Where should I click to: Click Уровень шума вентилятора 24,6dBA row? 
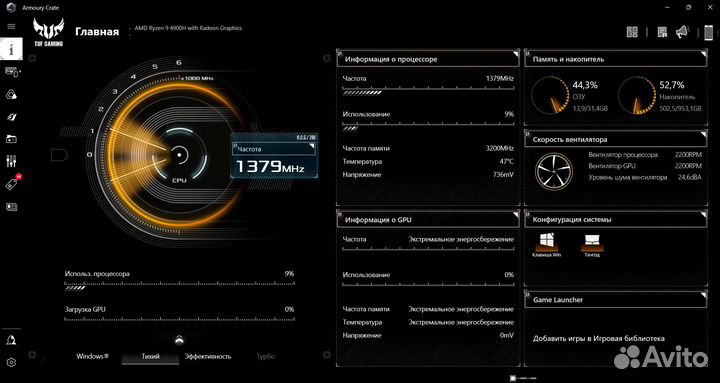coord(645,177)
